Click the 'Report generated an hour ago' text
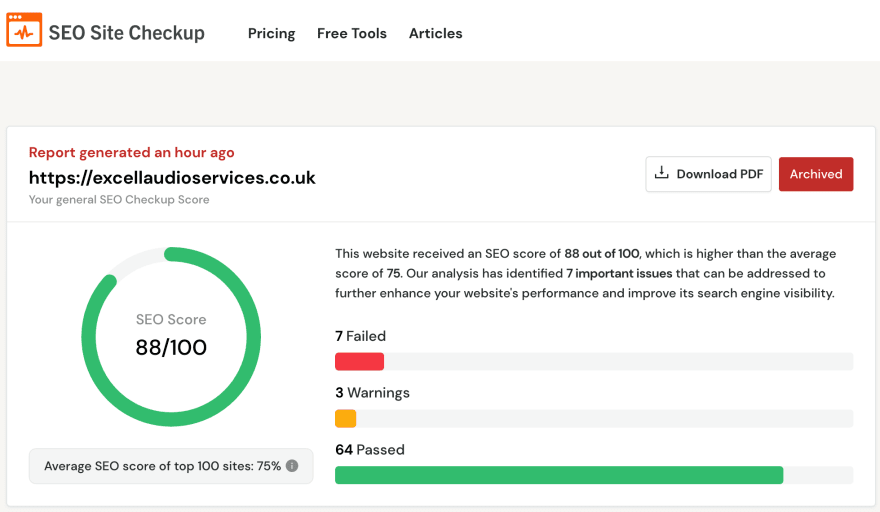The image size is (880, 512). (x=131, y=153)
